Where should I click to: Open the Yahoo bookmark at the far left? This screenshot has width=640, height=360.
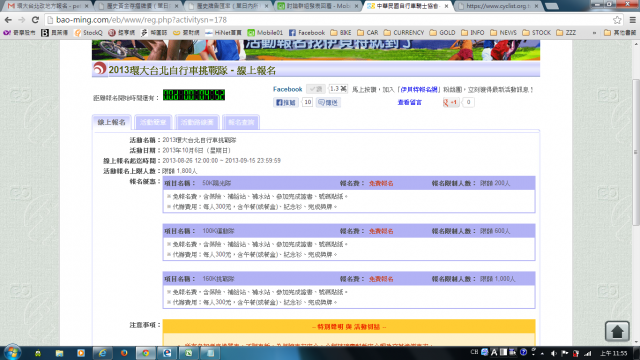[x=19, y=33]
